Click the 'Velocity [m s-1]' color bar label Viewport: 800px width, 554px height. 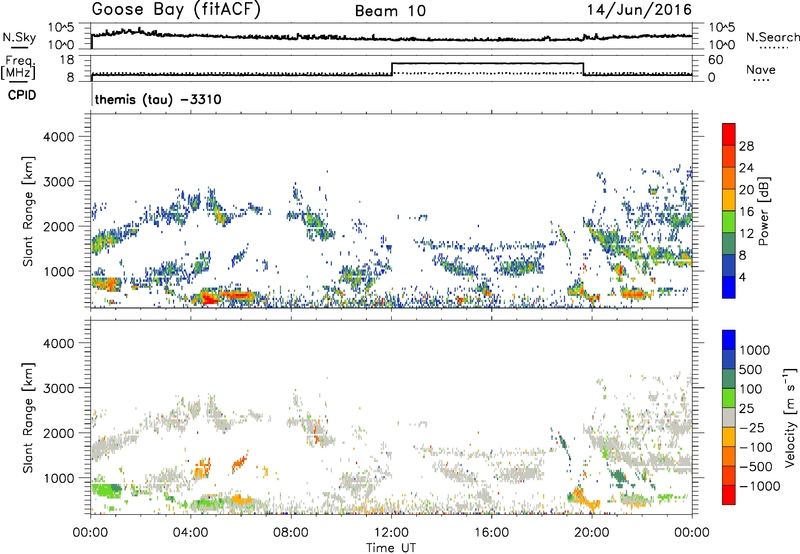pos(790,416)
